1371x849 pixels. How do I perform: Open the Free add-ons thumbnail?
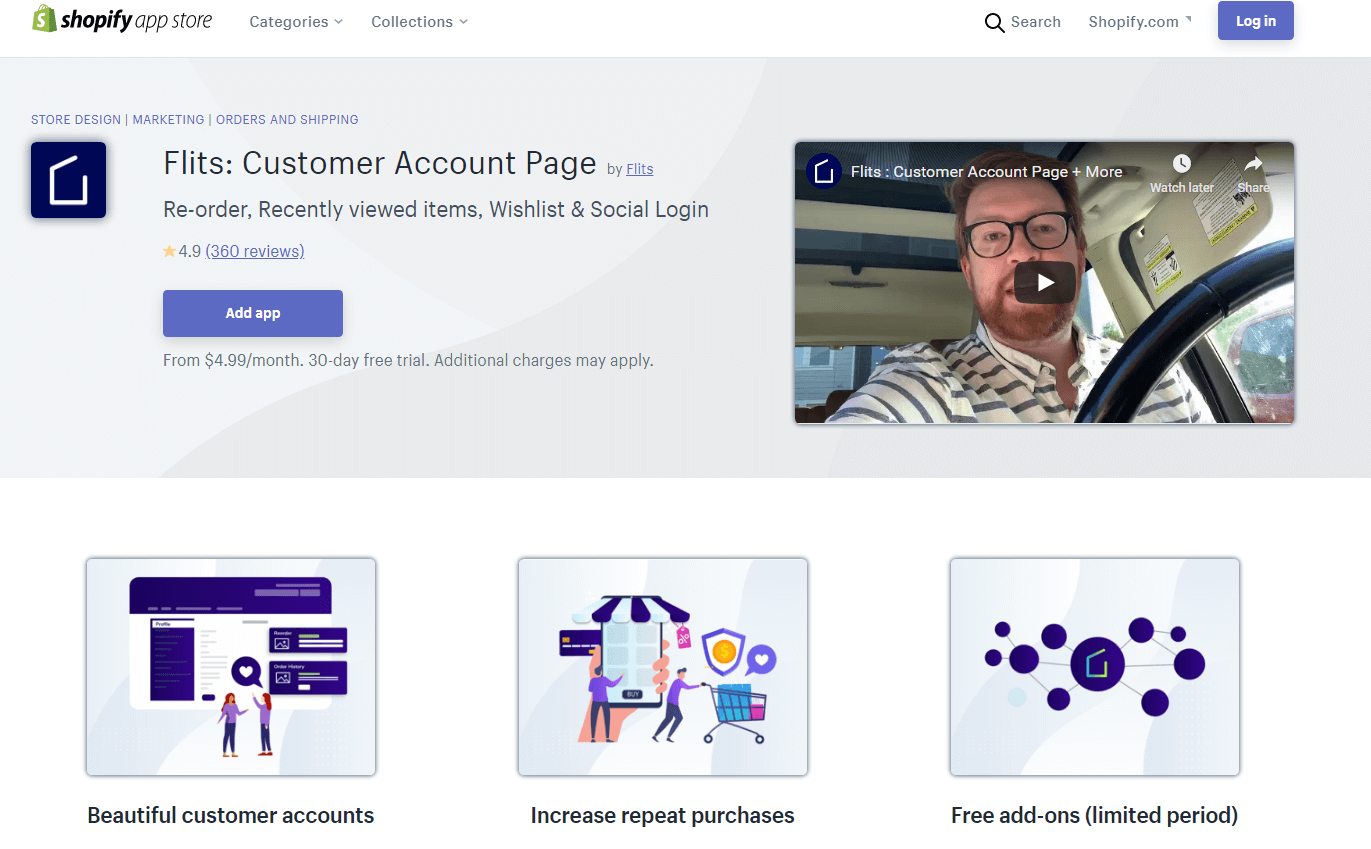pyautogui.click(x=1095, y=667)
